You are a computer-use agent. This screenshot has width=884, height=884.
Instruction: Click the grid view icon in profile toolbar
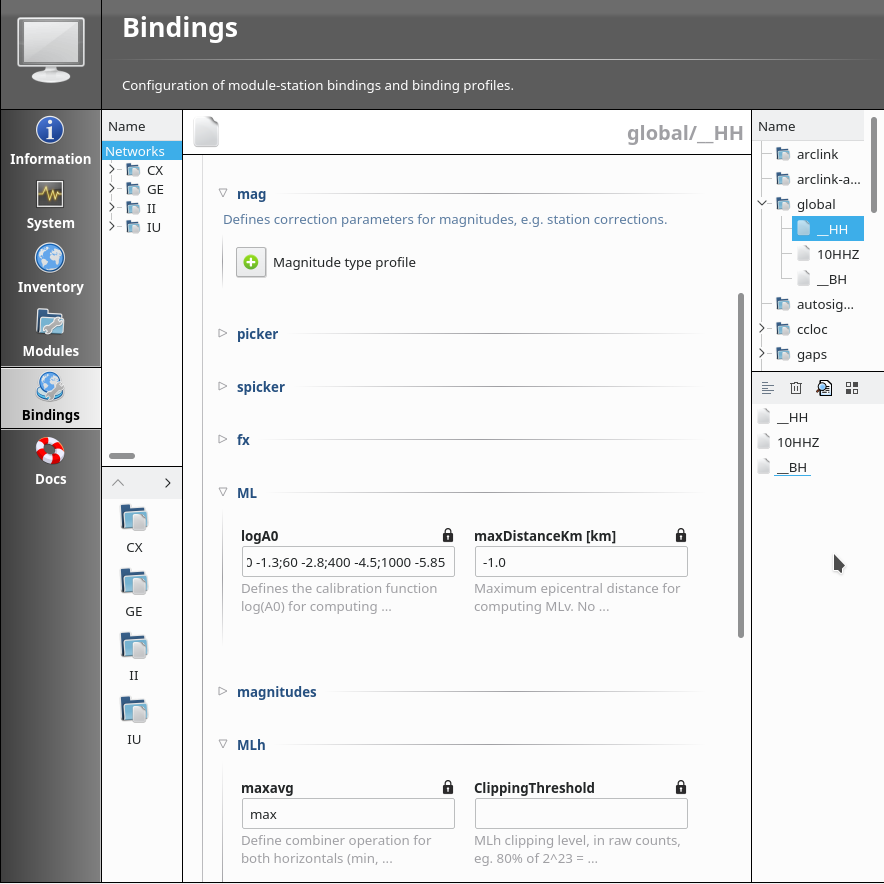coord(852,388)
